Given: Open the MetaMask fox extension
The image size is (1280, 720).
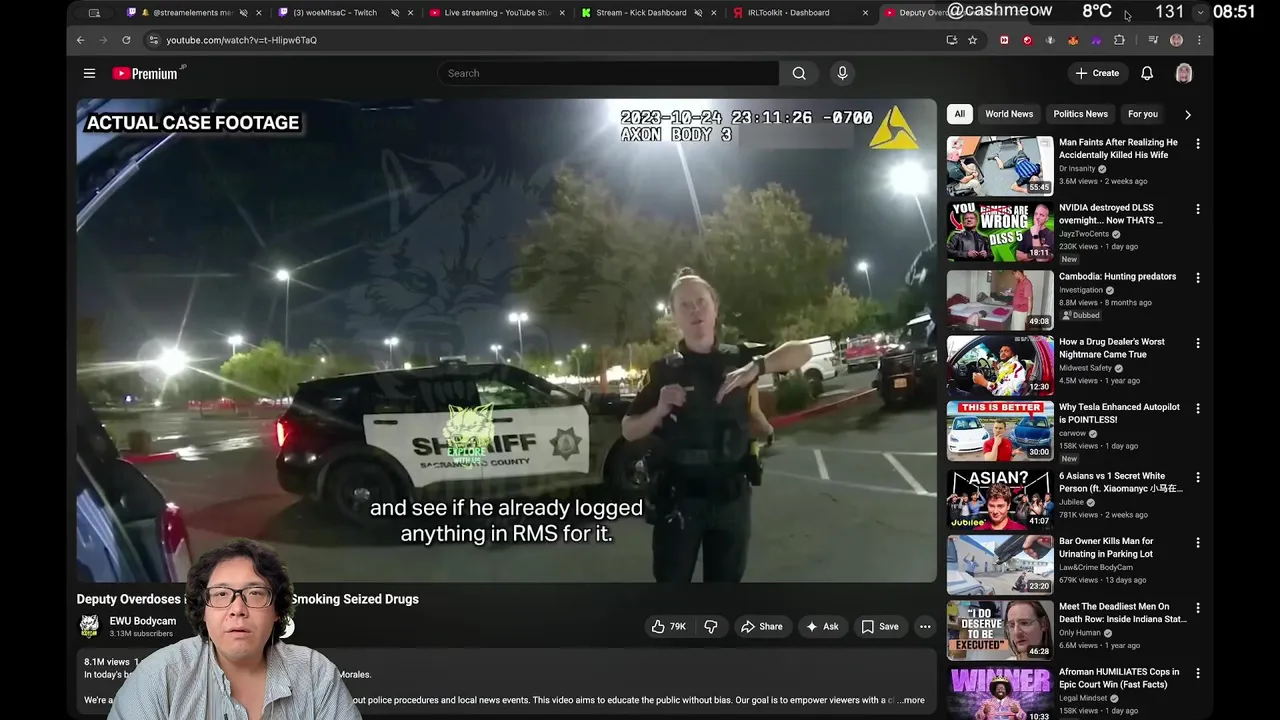Looking at the screenshot, I should pyautogui.click(x=1073, y=40).
